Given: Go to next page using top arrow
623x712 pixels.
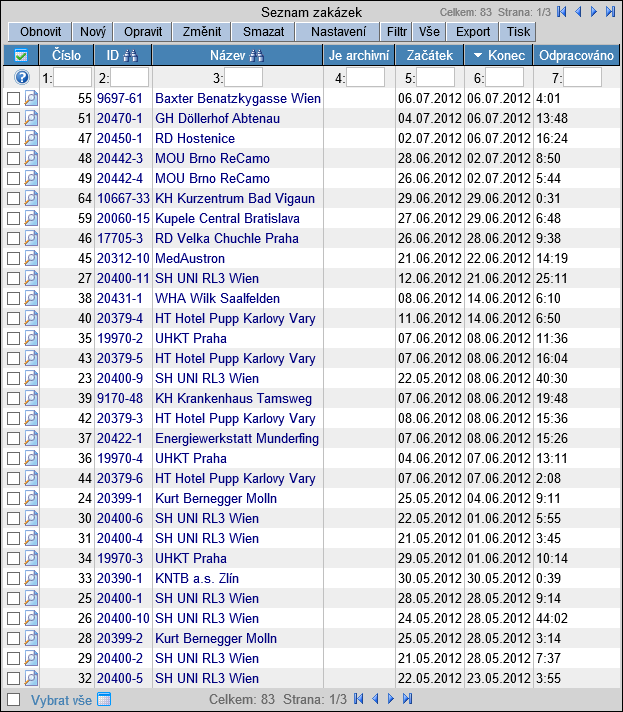Looking at the screenshot, I should (x=593, y=12).
